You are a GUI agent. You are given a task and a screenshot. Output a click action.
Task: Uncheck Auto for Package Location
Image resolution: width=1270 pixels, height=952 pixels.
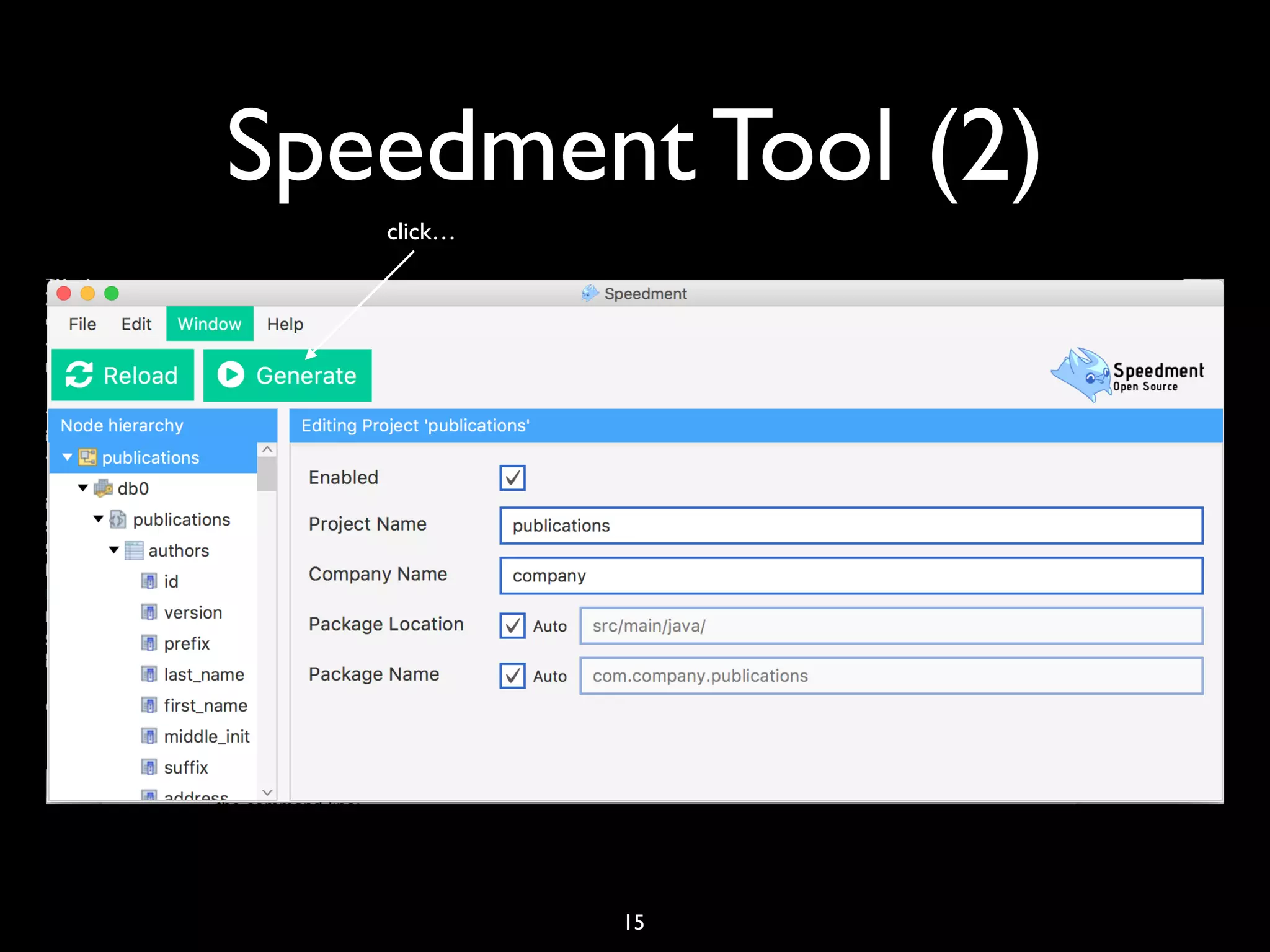pos(512,626)
